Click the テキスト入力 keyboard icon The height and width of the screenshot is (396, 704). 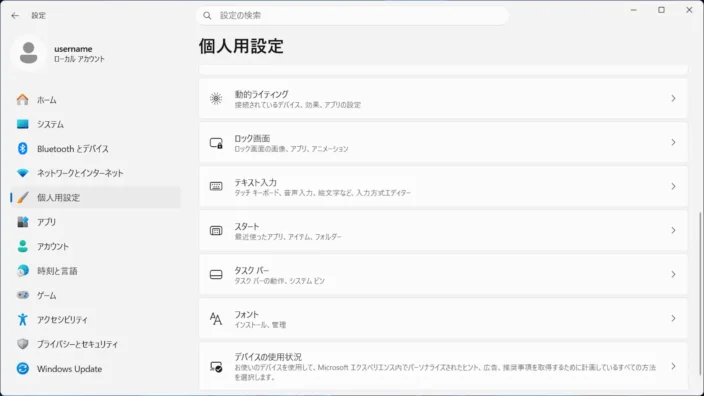[x=216, y=186]
